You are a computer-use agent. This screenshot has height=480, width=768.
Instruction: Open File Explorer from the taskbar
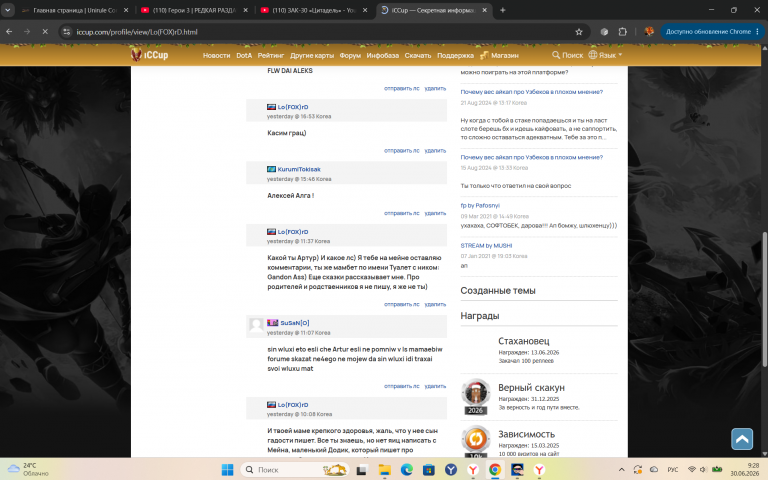tap(384, 470)
